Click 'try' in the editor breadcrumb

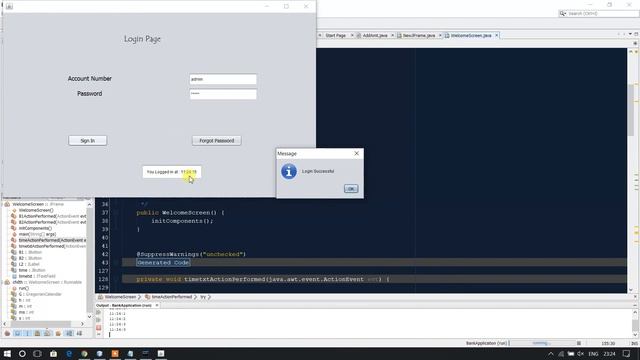203,297
